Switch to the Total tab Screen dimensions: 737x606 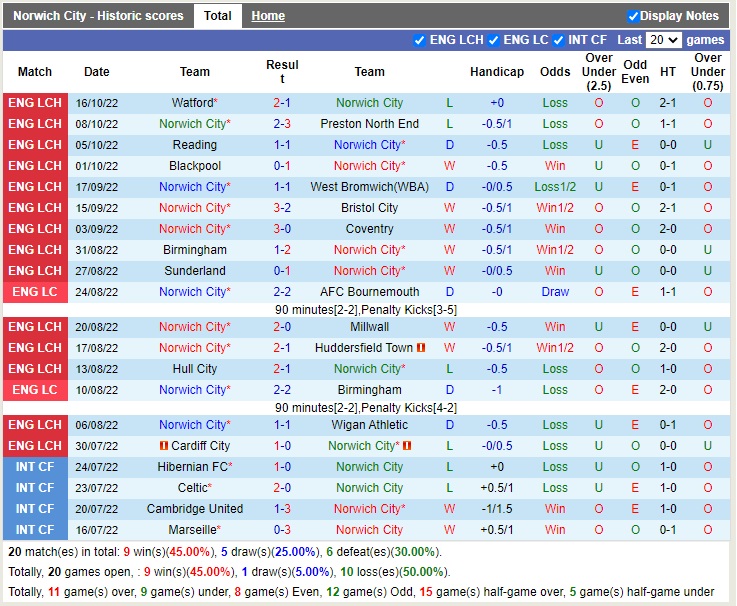click(218, 16)
